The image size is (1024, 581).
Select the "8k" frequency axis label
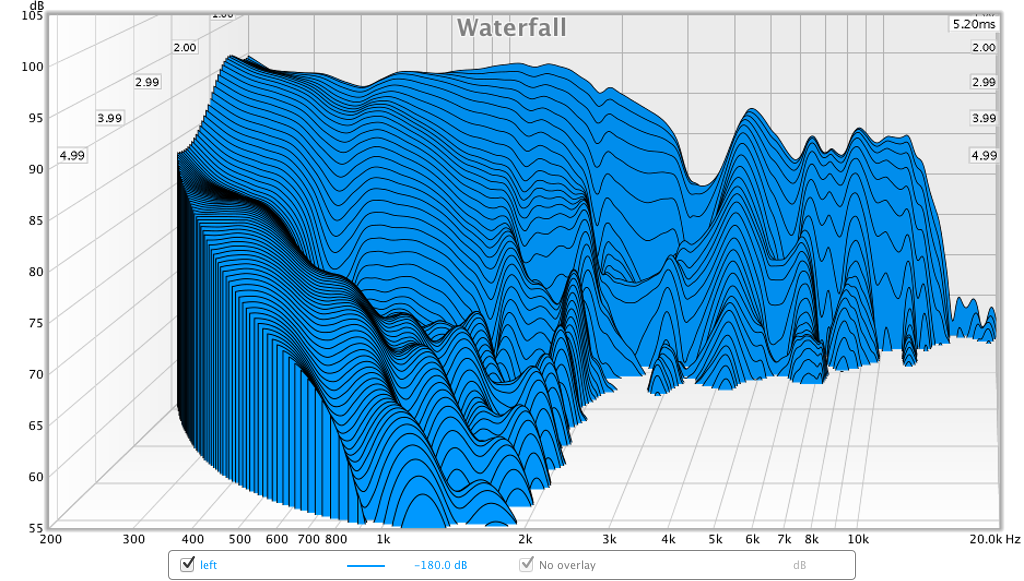click(x=811, y=539)
